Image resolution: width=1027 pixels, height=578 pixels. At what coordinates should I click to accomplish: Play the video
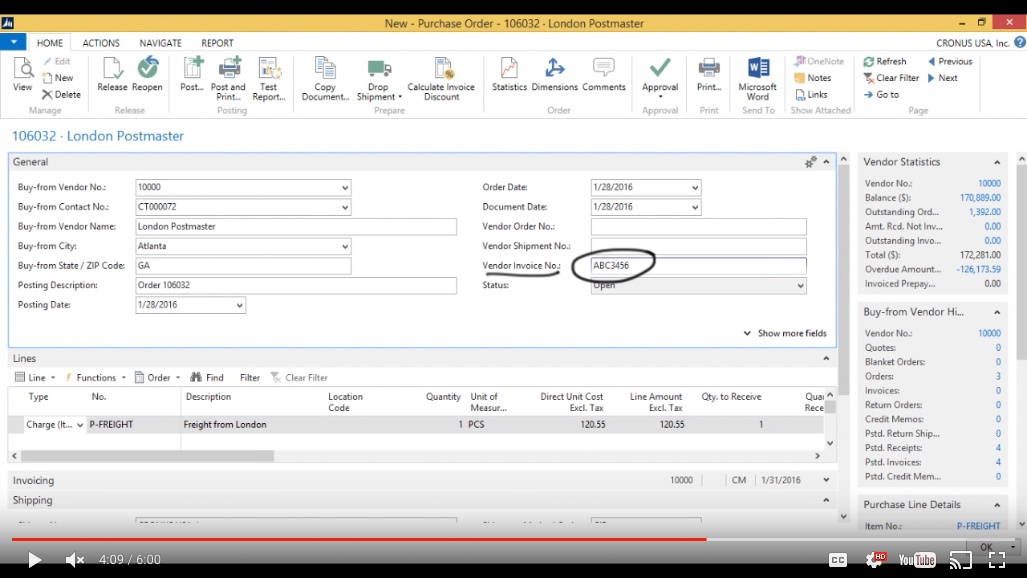pos(34,560)
